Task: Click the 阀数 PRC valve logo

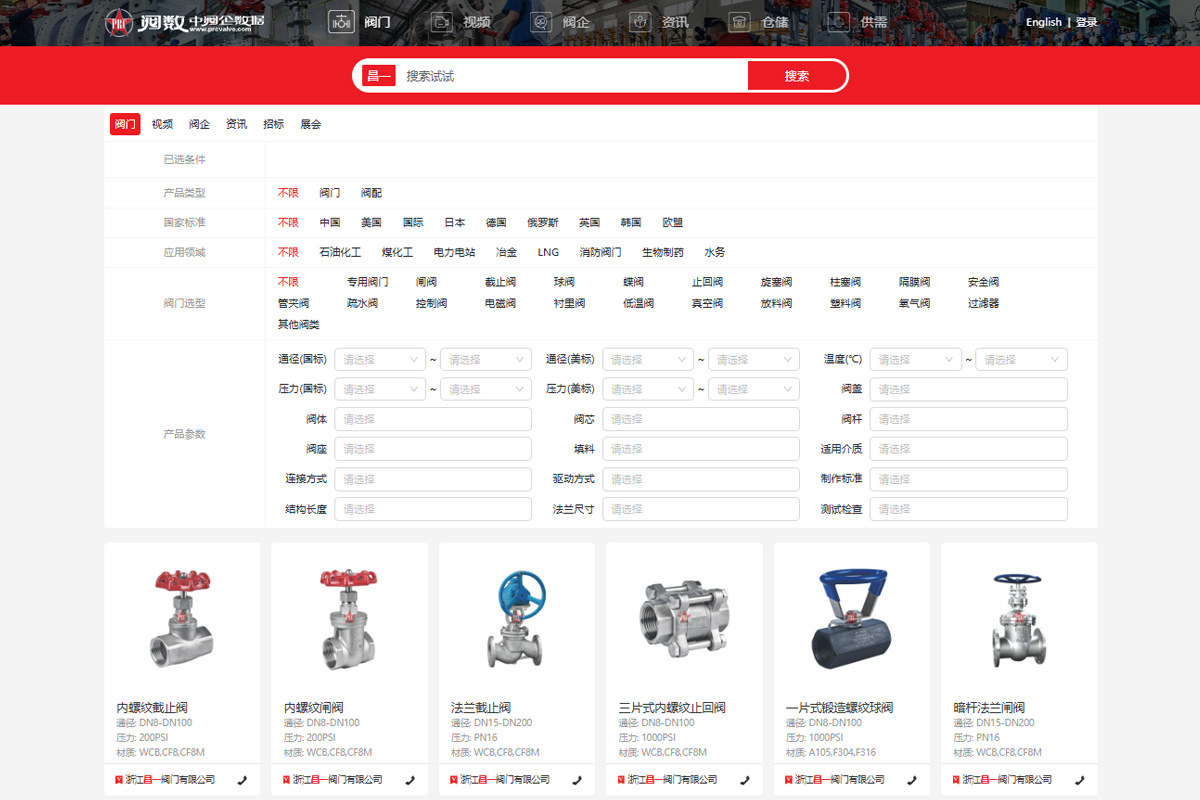Action: coord(186,21)
